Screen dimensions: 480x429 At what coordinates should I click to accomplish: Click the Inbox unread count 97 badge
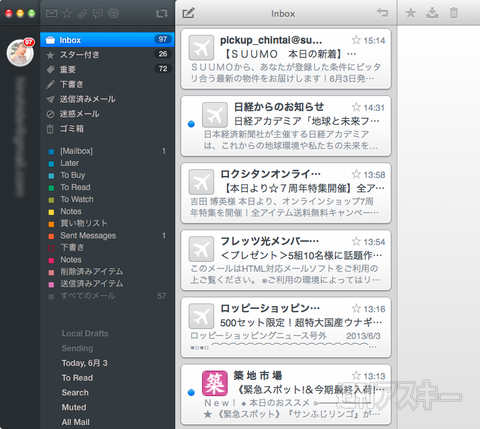coord(163,39)
